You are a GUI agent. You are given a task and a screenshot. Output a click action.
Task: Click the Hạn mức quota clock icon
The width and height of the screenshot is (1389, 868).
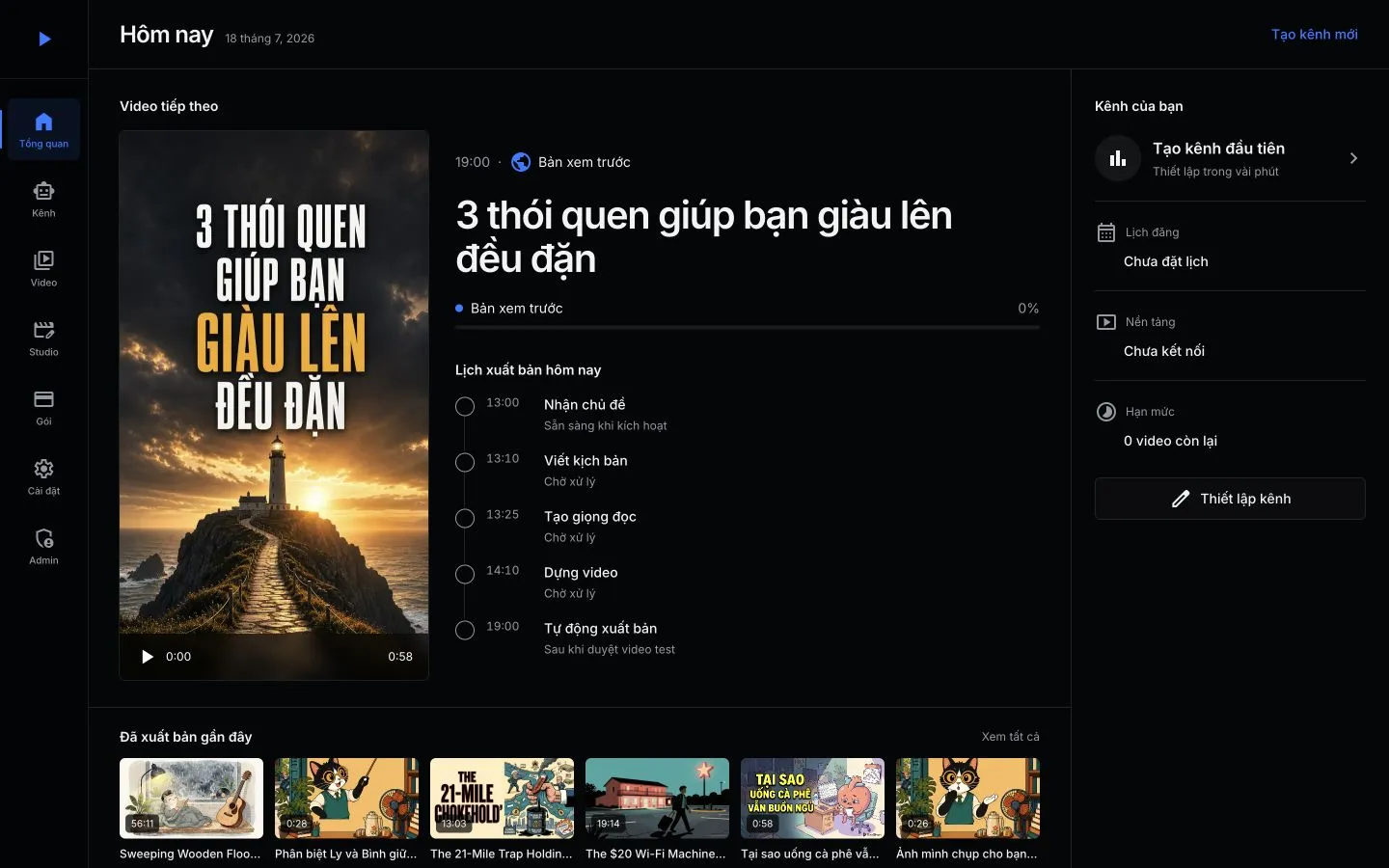point(1106,412)
